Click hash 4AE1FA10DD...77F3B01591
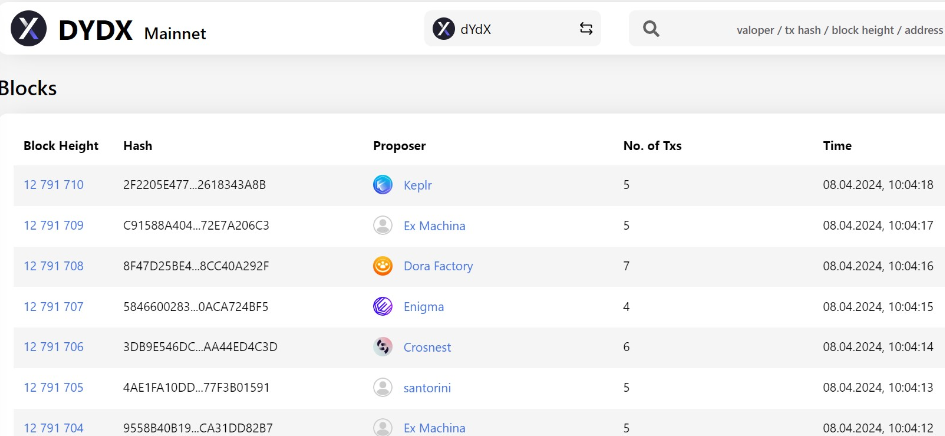 (196, 387)
